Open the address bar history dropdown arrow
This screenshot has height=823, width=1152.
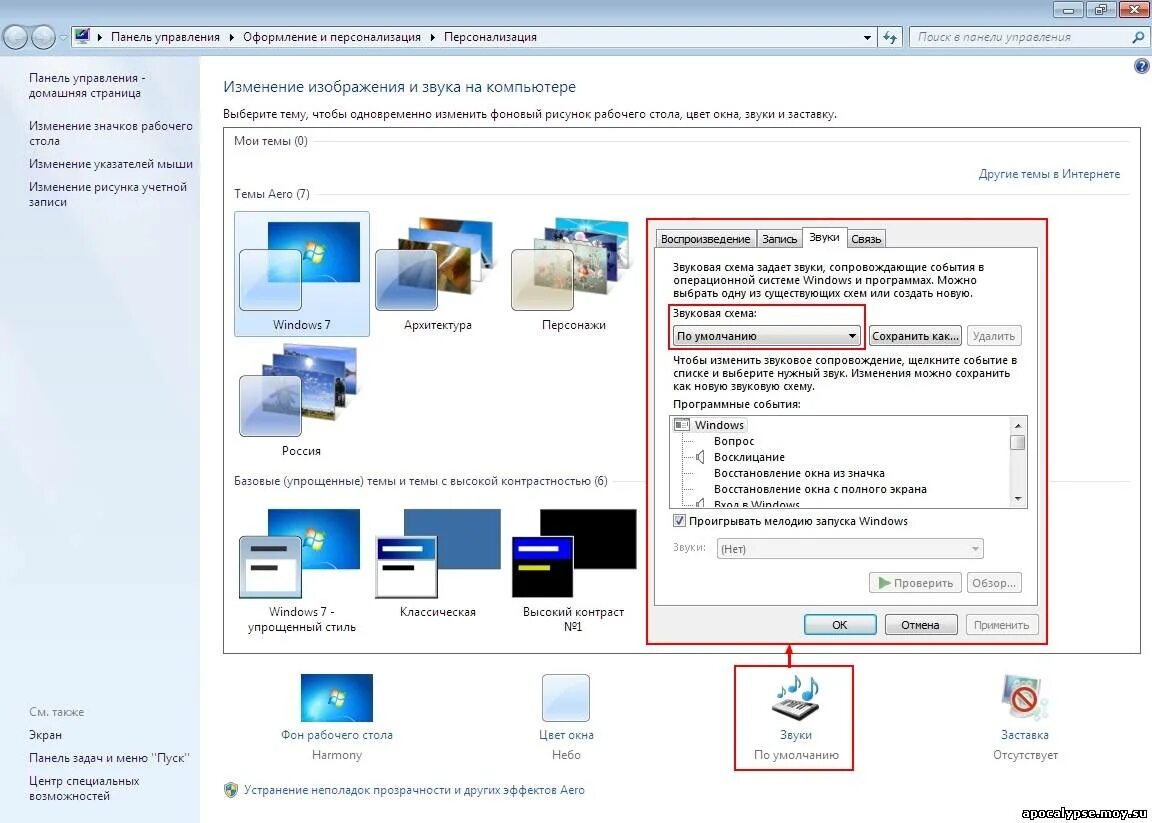coord(867,37)
